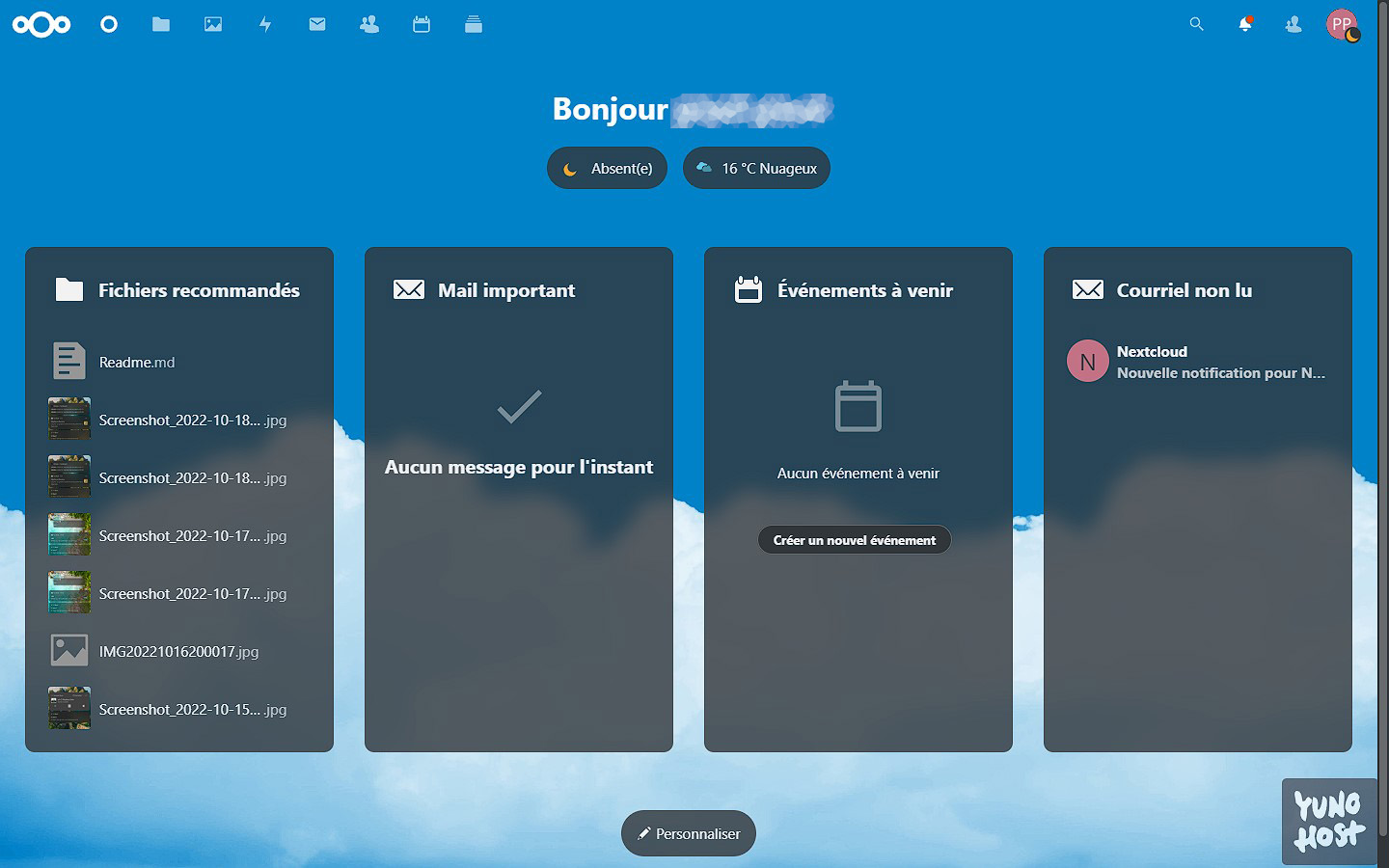Open IMG20221016200017.jpg file
This screenshot has height=868, width=1389.
pos(178,652)
